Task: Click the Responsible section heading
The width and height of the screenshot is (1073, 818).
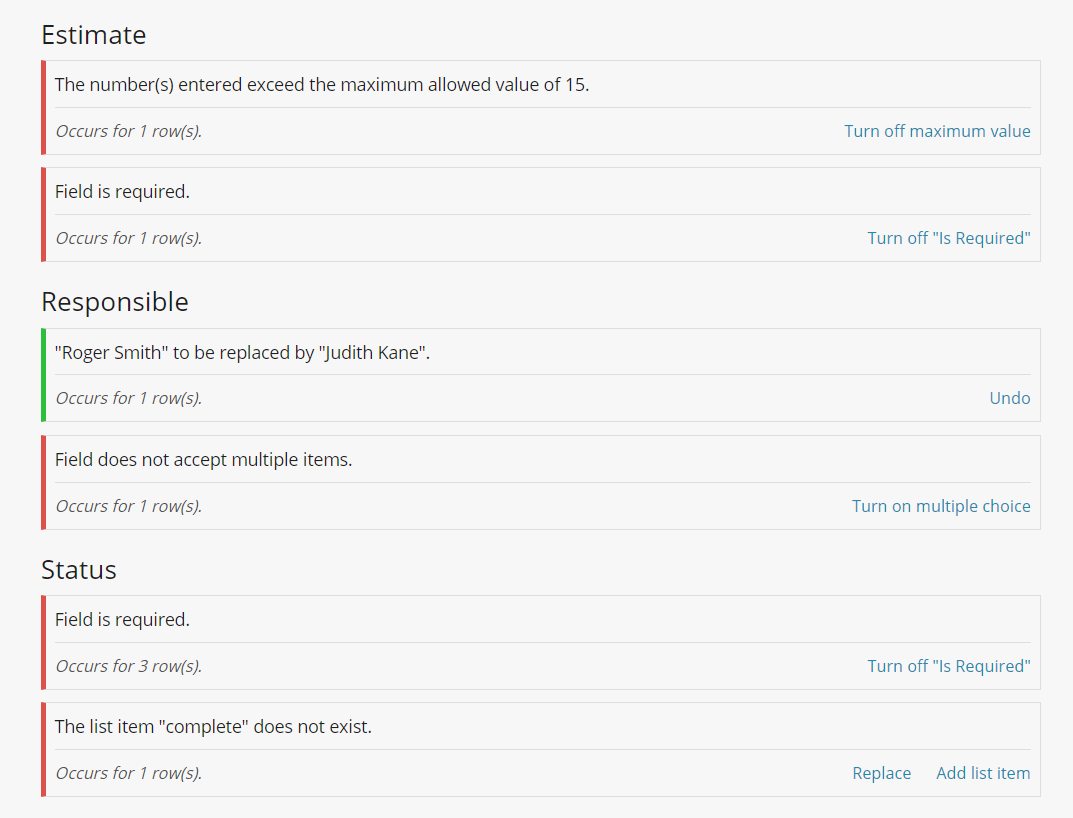Action: [115, 302]
